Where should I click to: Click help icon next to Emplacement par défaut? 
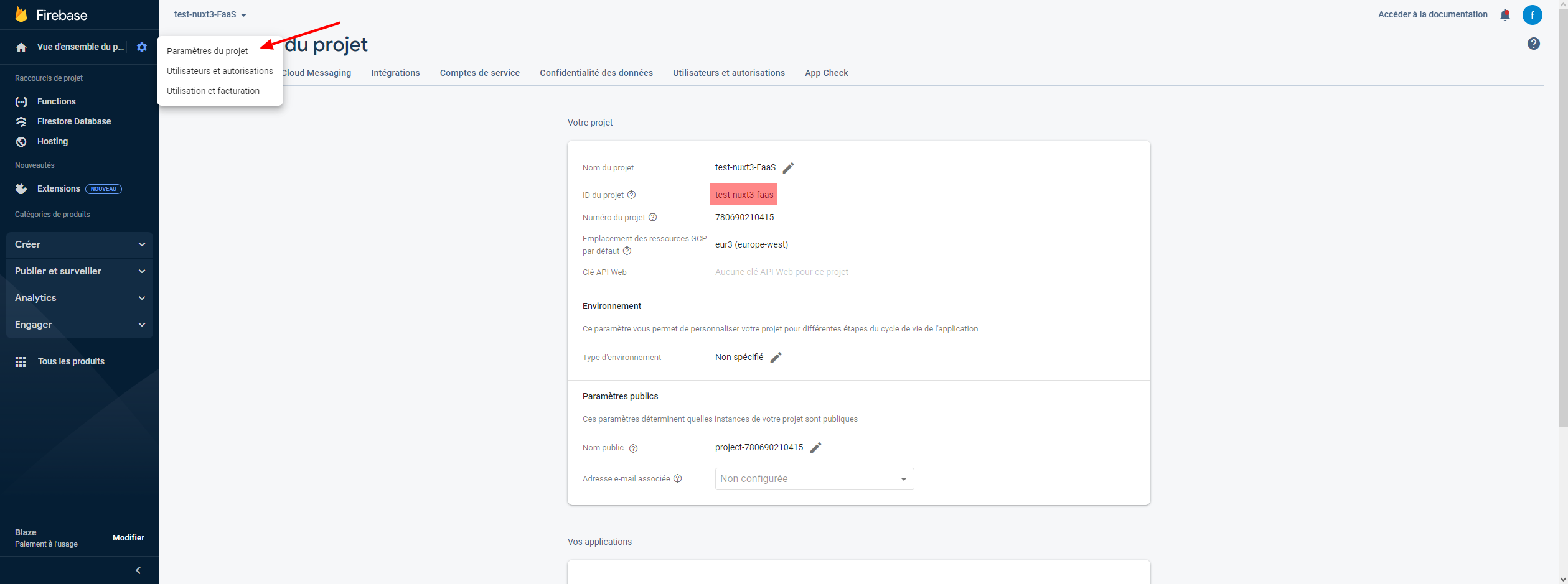pos(627,251)
